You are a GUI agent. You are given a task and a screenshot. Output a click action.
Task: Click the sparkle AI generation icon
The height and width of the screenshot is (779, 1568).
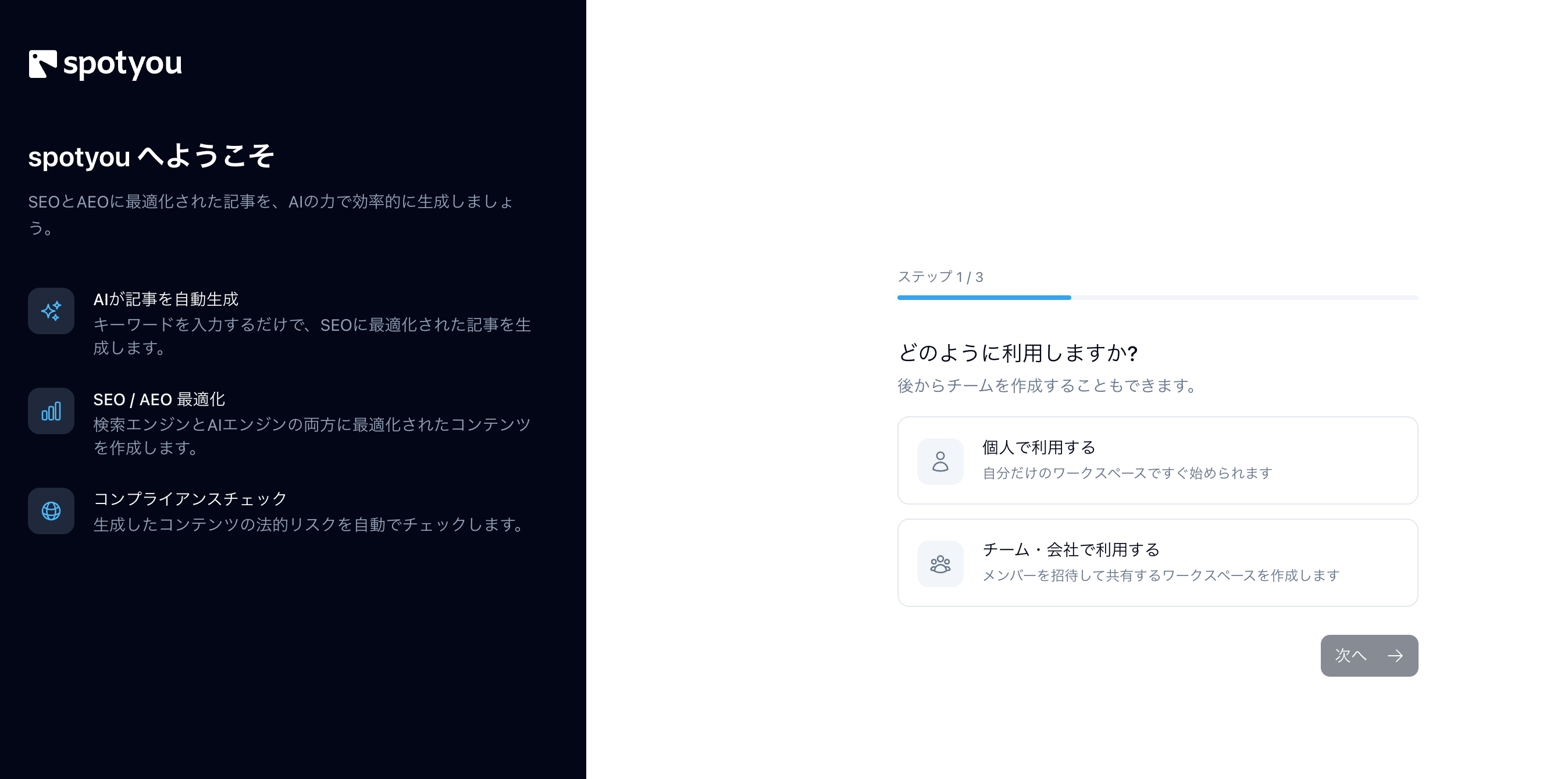click(51, 311)
